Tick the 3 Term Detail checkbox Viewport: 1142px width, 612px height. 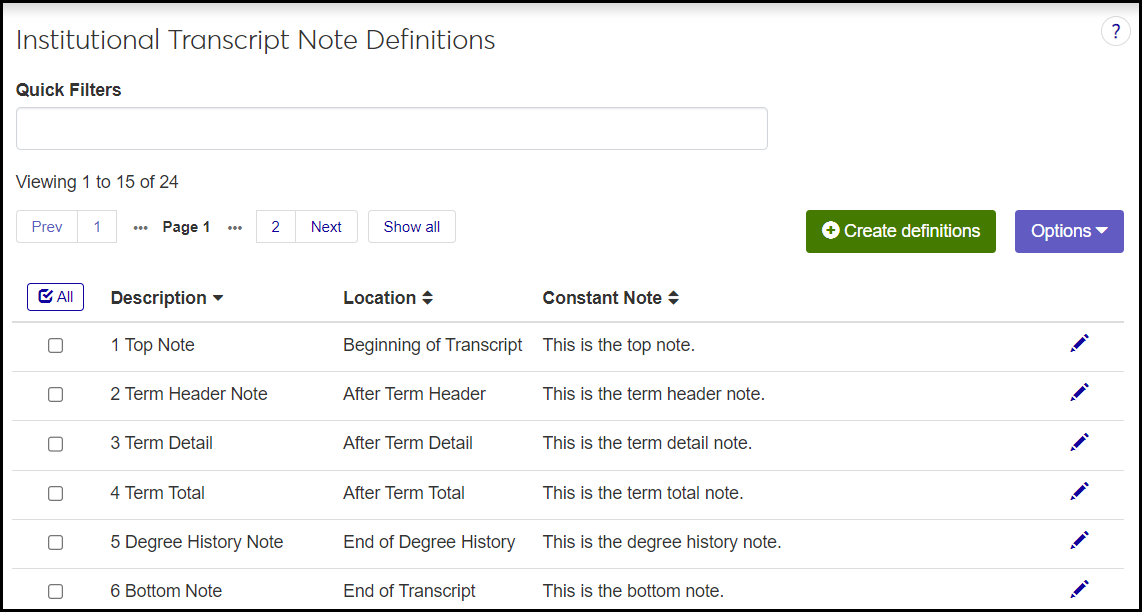pos(56,443)
